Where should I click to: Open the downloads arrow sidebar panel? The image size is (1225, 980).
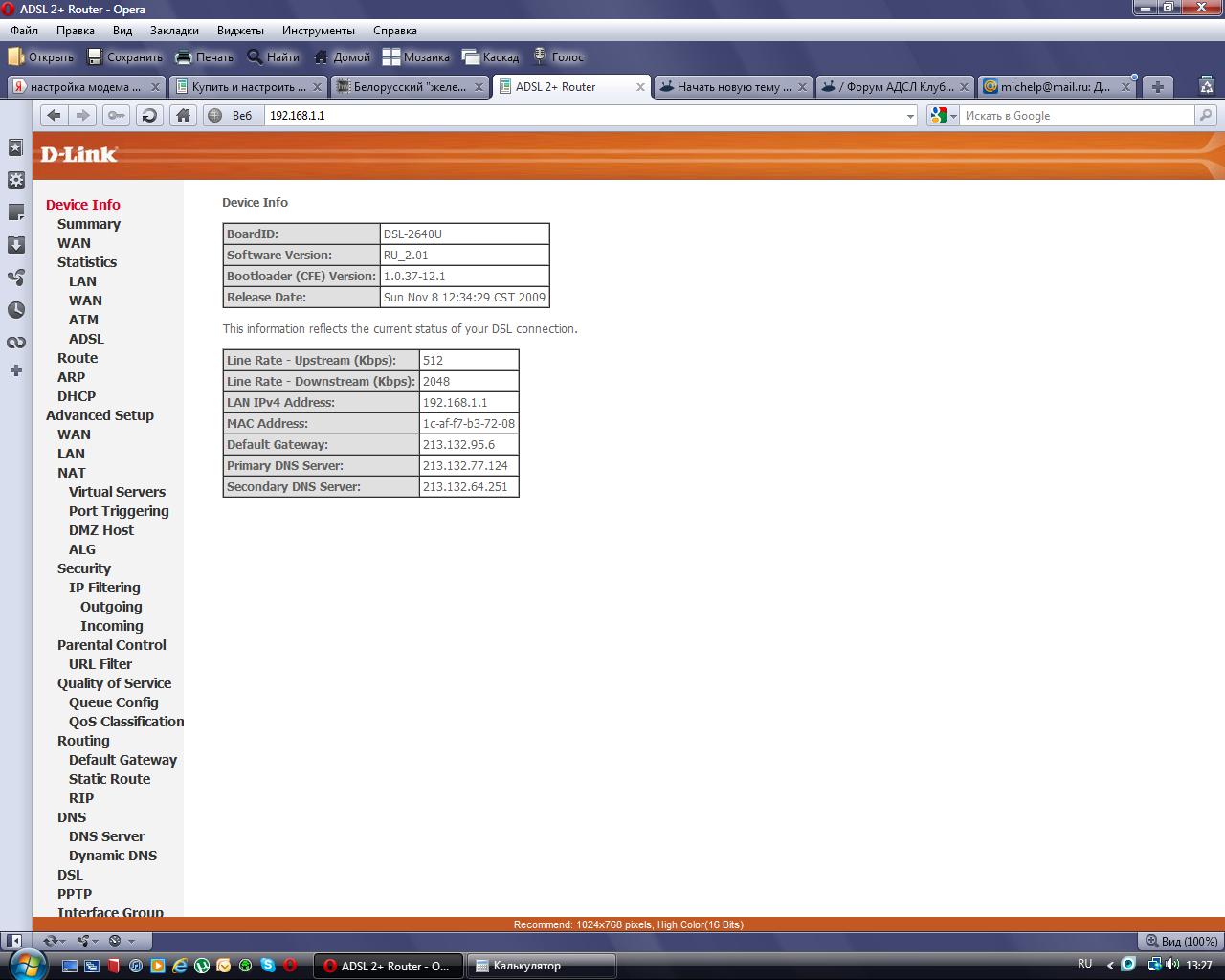(16, 245)
